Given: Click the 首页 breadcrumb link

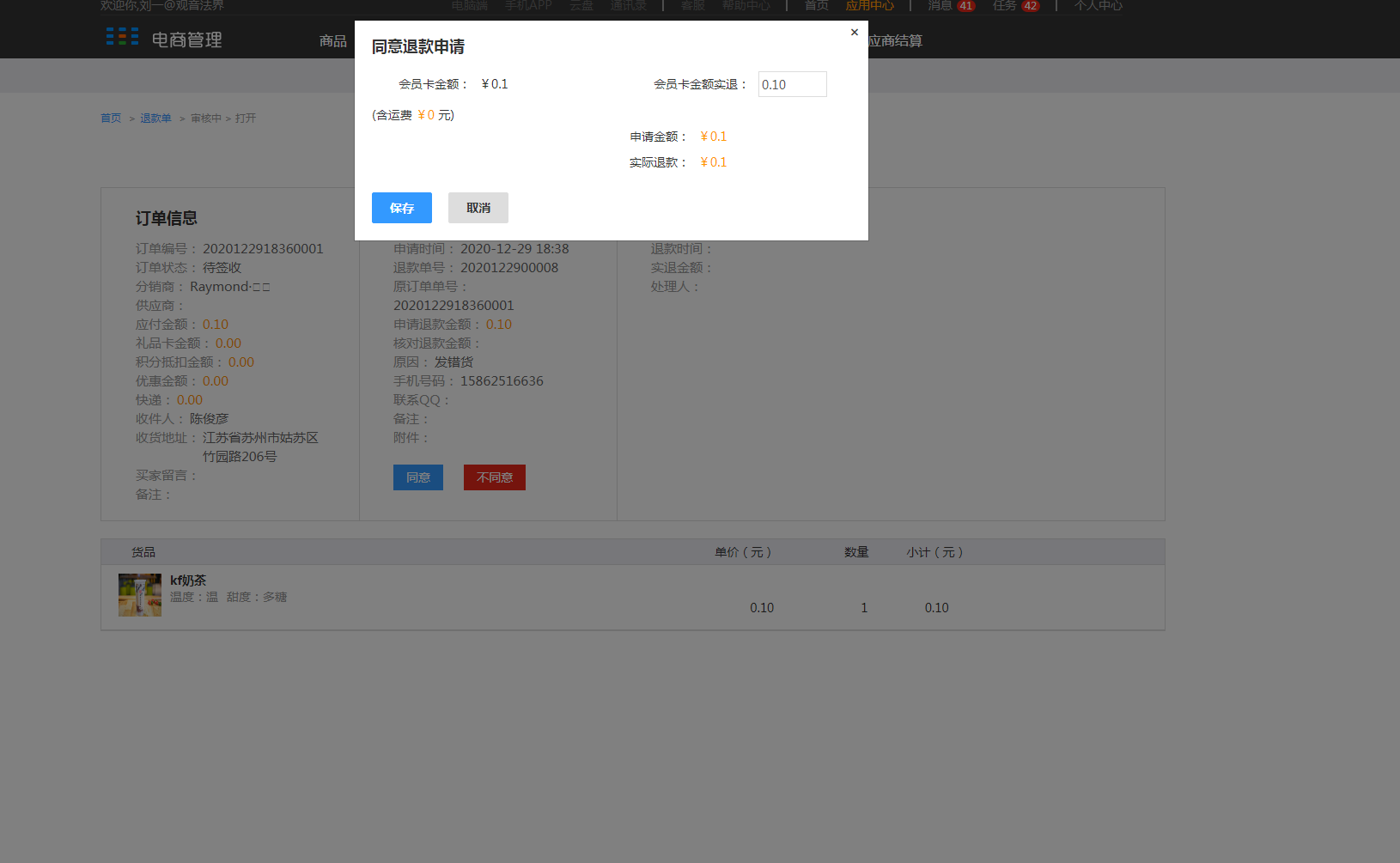Looking at the screenshot, I should point(111,119).
